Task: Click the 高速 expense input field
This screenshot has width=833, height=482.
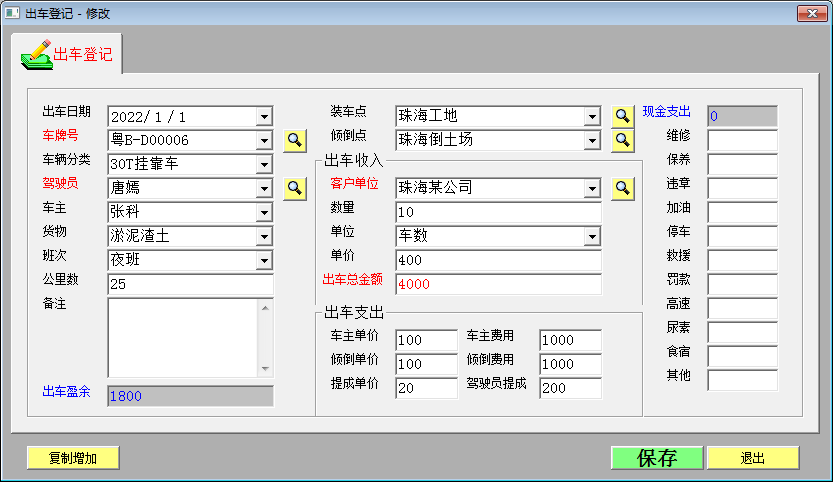Action: click(742, 308)
